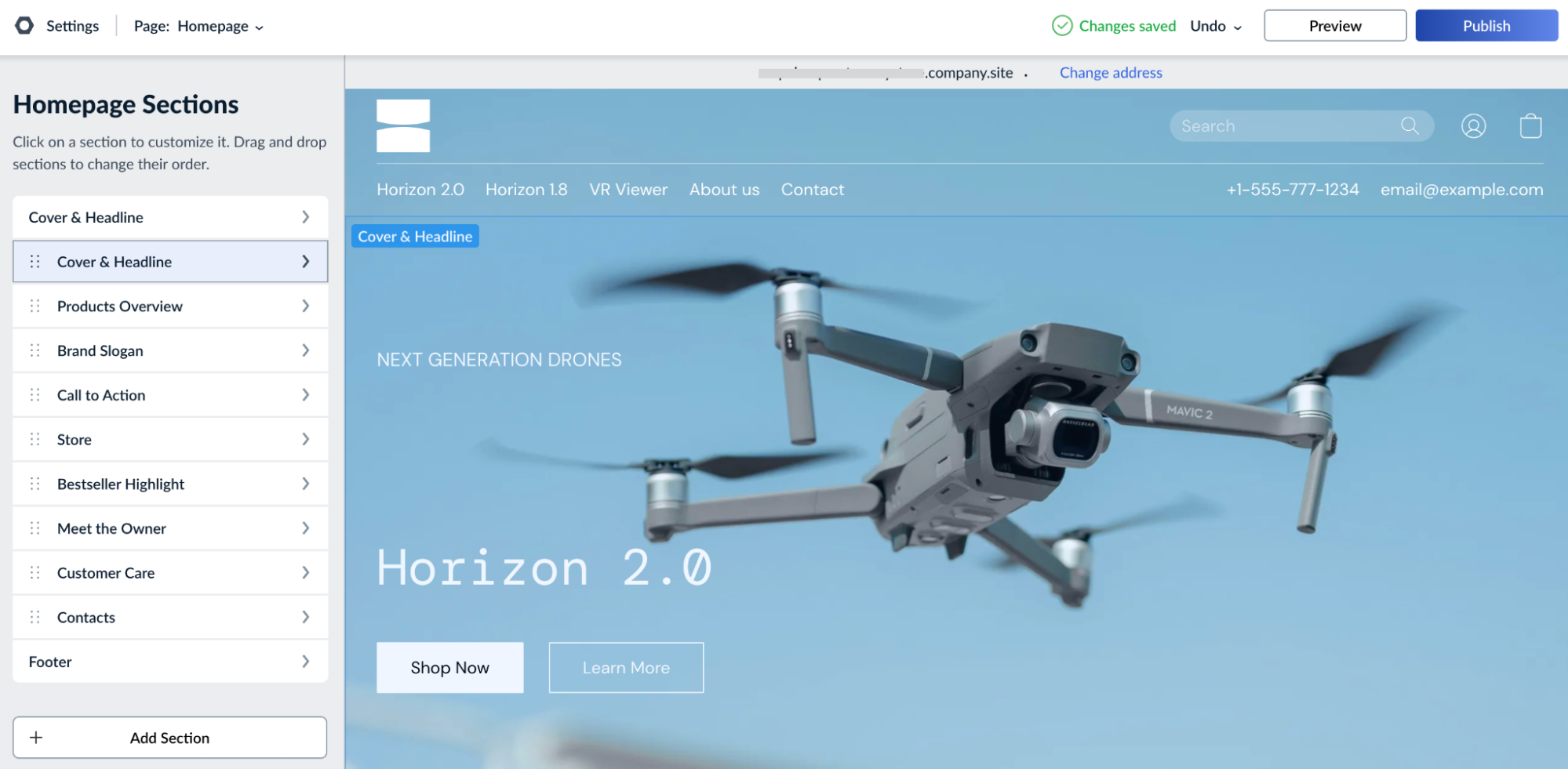Screen dimensions: 1568x769
Task: Expand the selected Cover & Headline chevron
Action: click(x=306, y=262)
